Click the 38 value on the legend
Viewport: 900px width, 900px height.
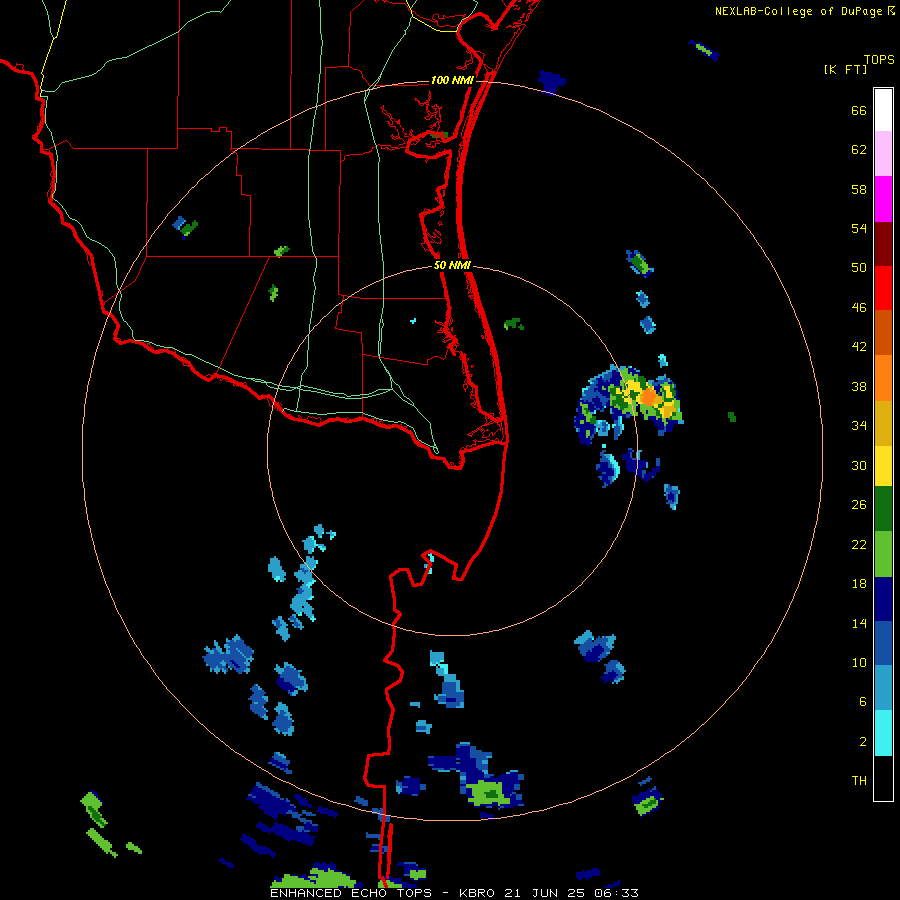859,386
